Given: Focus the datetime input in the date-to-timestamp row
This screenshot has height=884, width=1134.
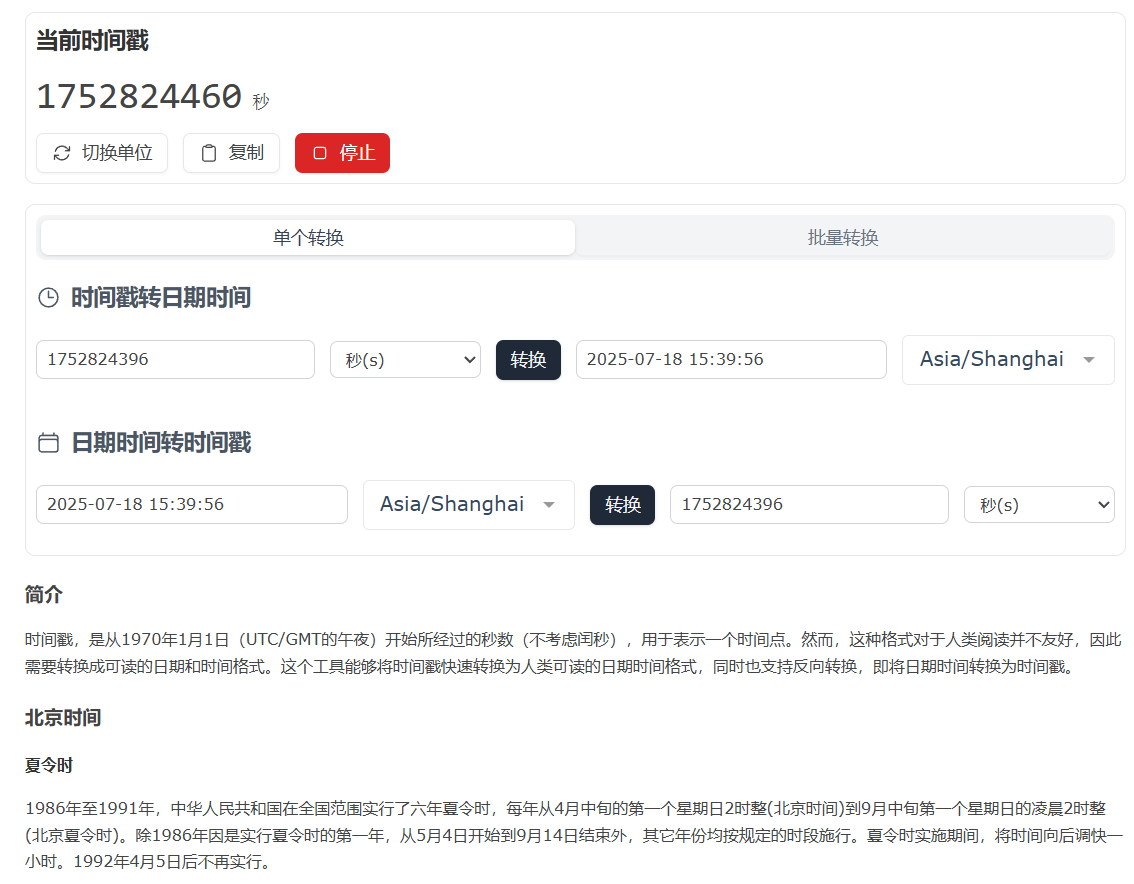Looking at the screenshot, I should click(192, 504).
